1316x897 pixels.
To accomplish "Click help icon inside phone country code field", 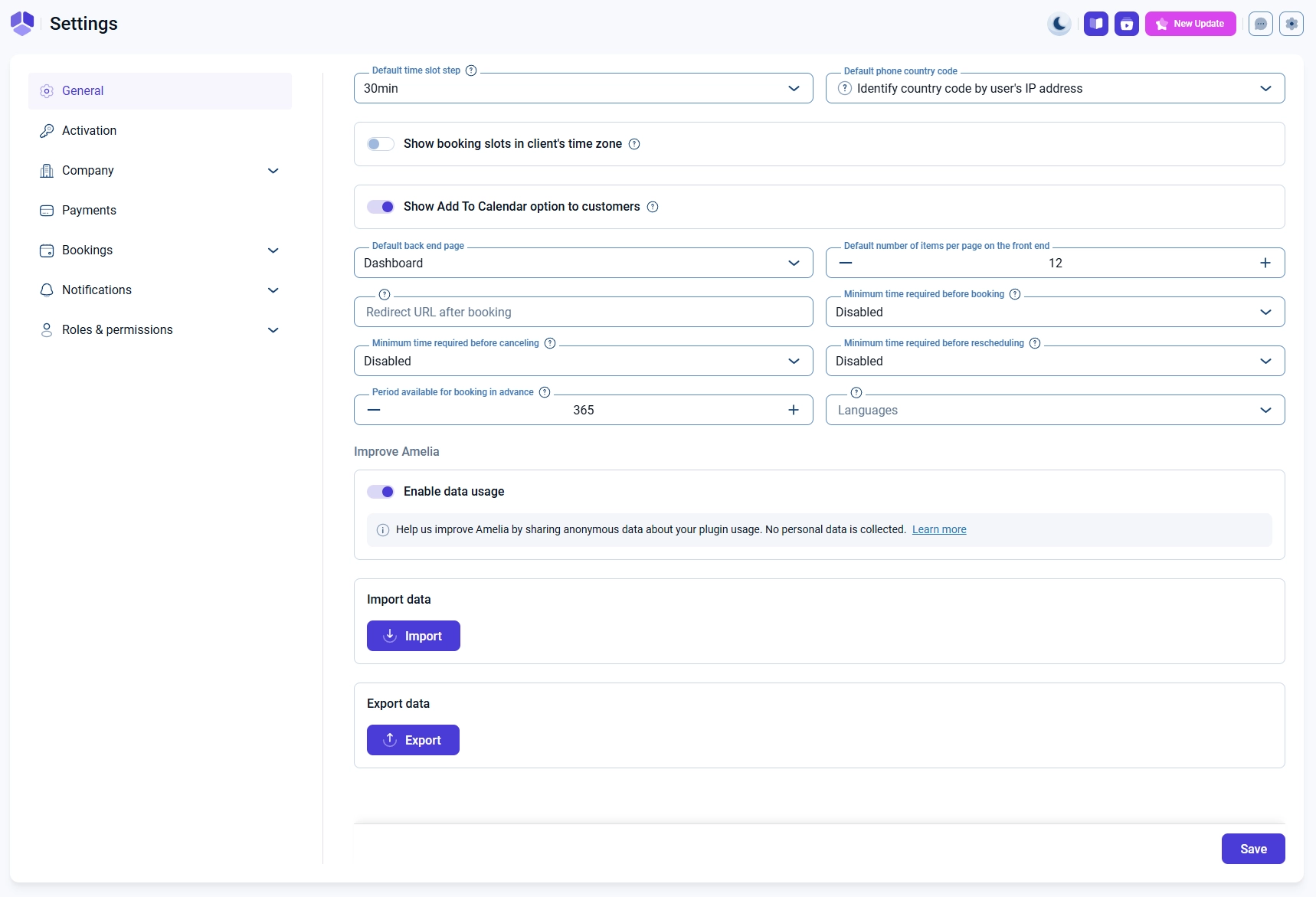I will click(x=845, y=88).
